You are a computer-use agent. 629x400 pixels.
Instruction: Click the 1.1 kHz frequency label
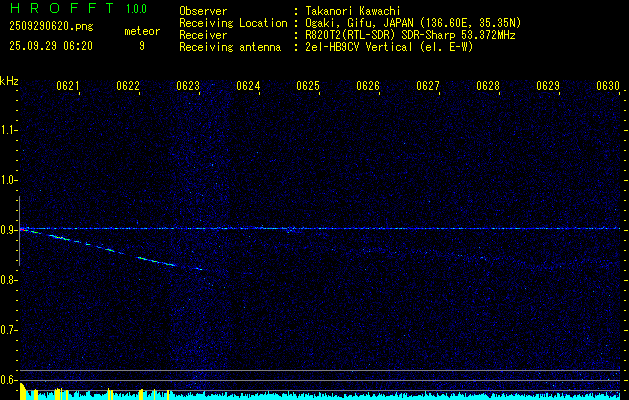coord(9,130)
